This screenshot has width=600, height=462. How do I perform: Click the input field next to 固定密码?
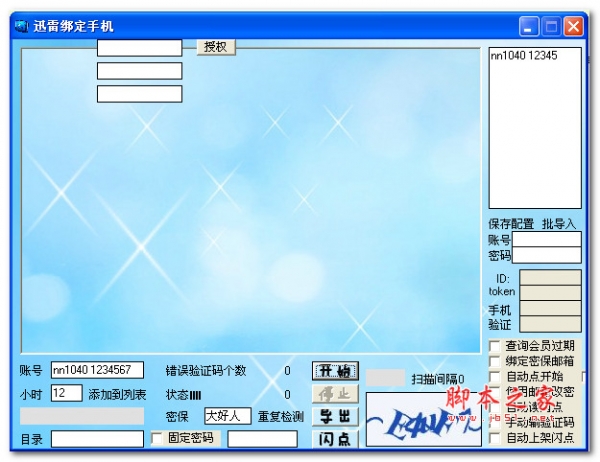pyautogui.click(x=262, y=439)
